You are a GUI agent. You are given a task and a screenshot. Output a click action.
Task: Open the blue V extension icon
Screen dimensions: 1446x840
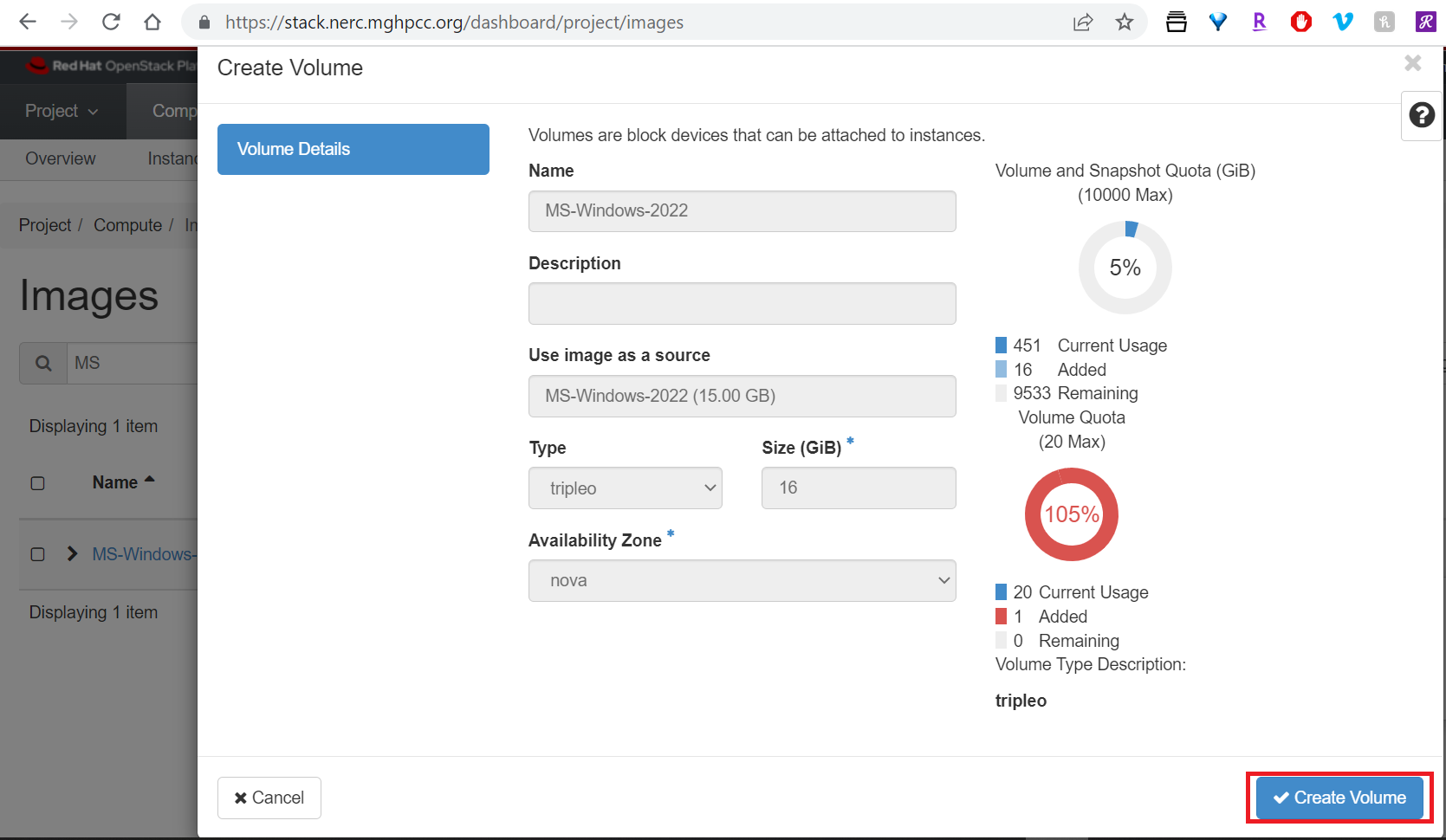coord(1343,23)
